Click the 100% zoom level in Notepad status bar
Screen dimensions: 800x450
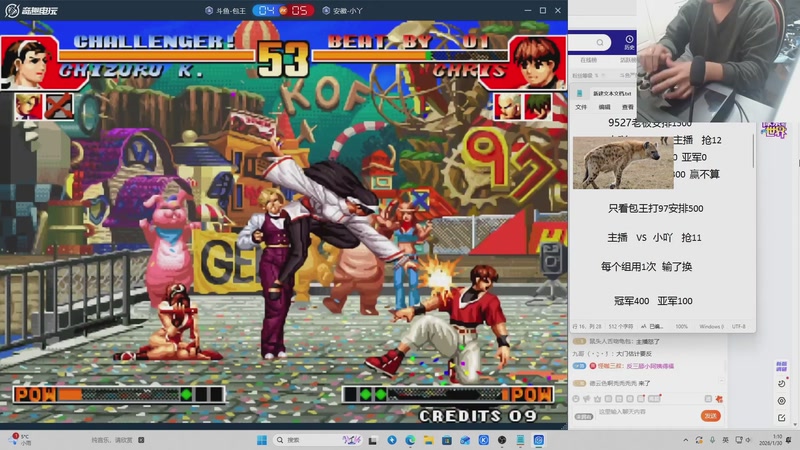point(682,326)
